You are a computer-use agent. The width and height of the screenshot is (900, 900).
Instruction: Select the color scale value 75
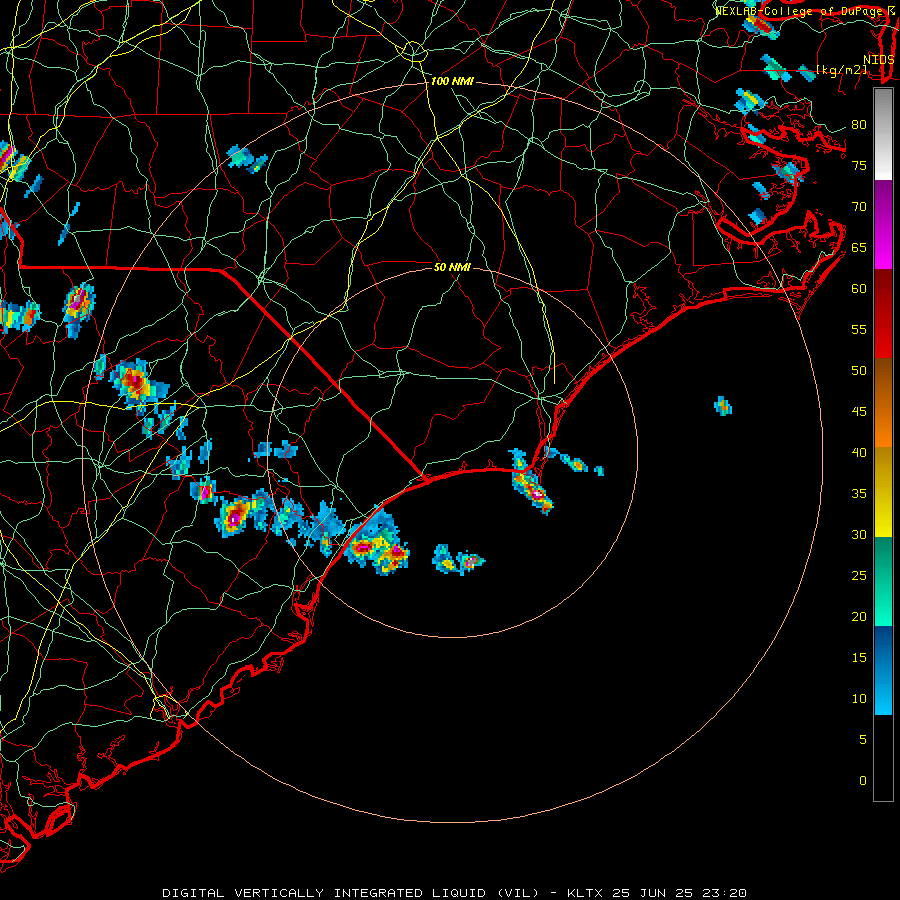(x=859, y=165)
